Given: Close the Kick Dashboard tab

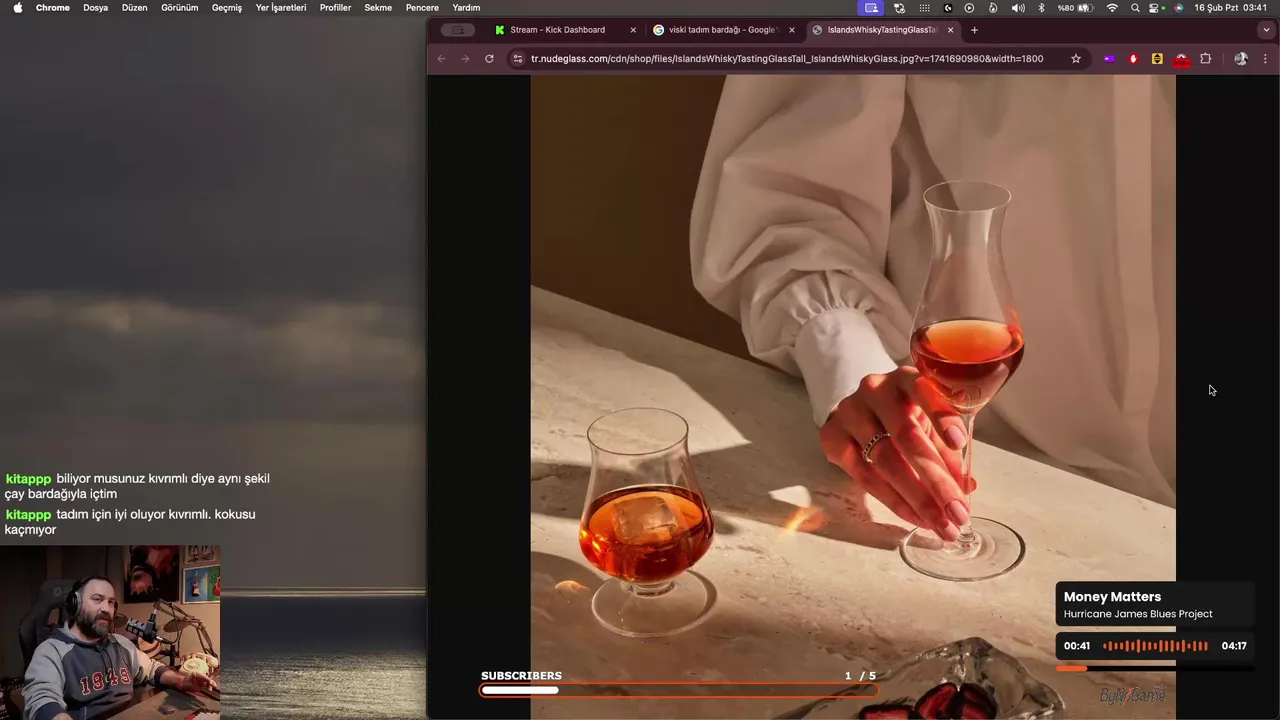Looking at the screenshot, I should (x=633, y=30).
